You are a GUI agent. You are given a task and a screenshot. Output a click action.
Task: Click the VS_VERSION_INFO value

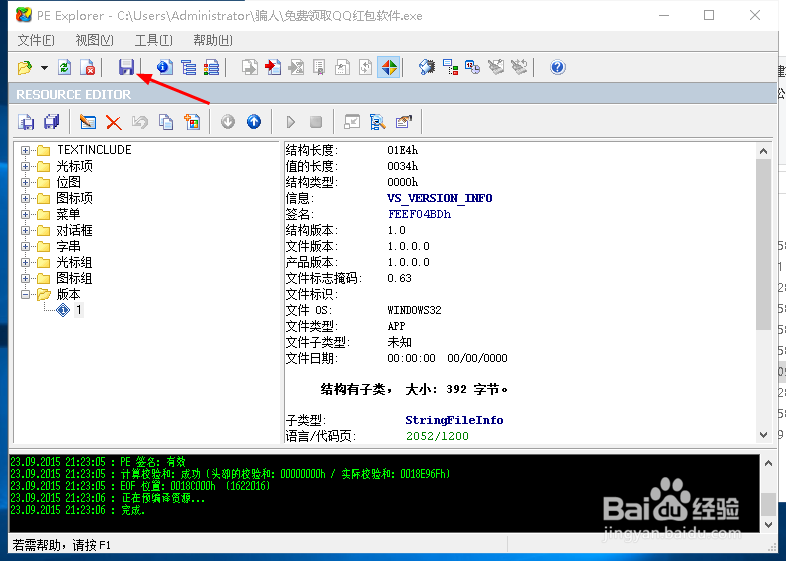440,198
